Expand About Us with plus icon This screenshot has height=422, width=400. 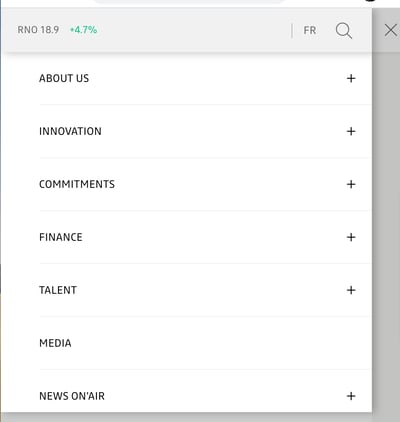351,78
